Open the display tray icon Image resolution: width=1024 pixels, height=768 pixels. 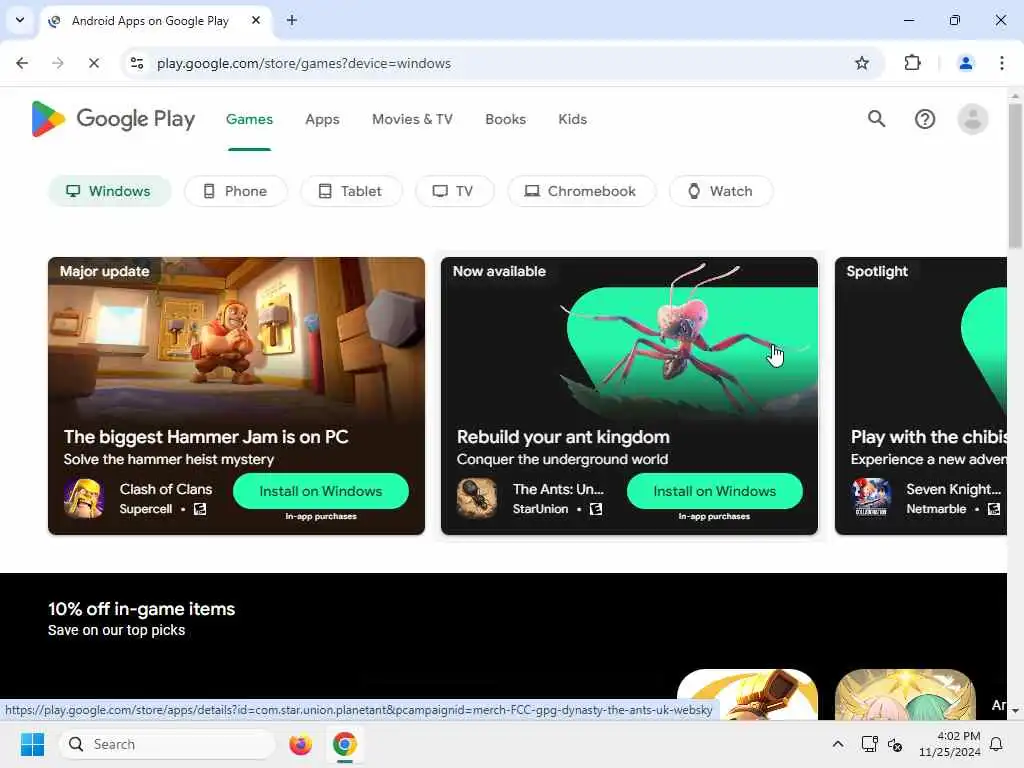(x=869, y=744)
